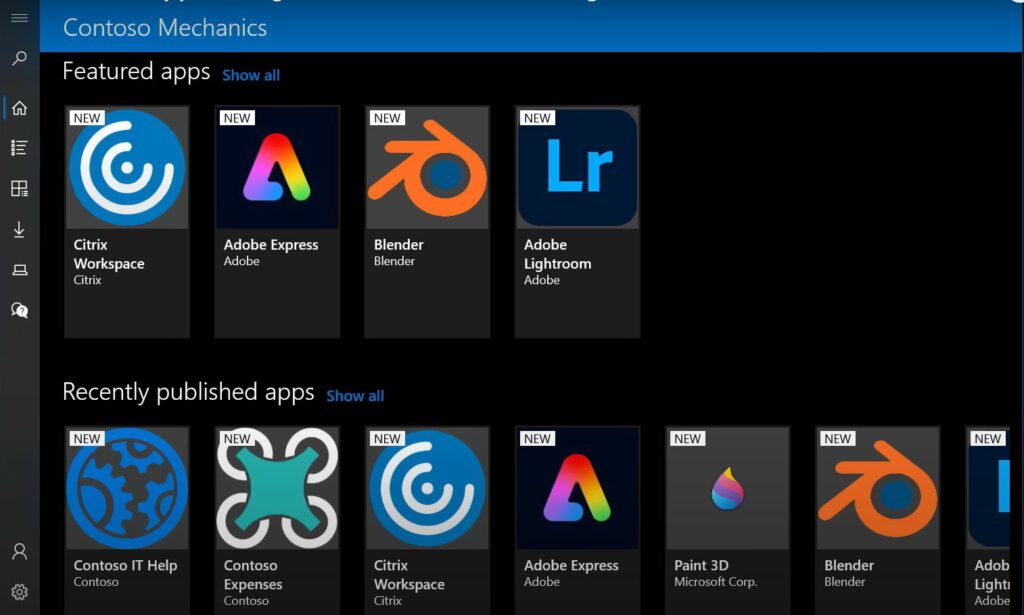This screenshot has height=615, width=1024.
Task: Open Blender in Recently published apps
Action: (878, 520)
